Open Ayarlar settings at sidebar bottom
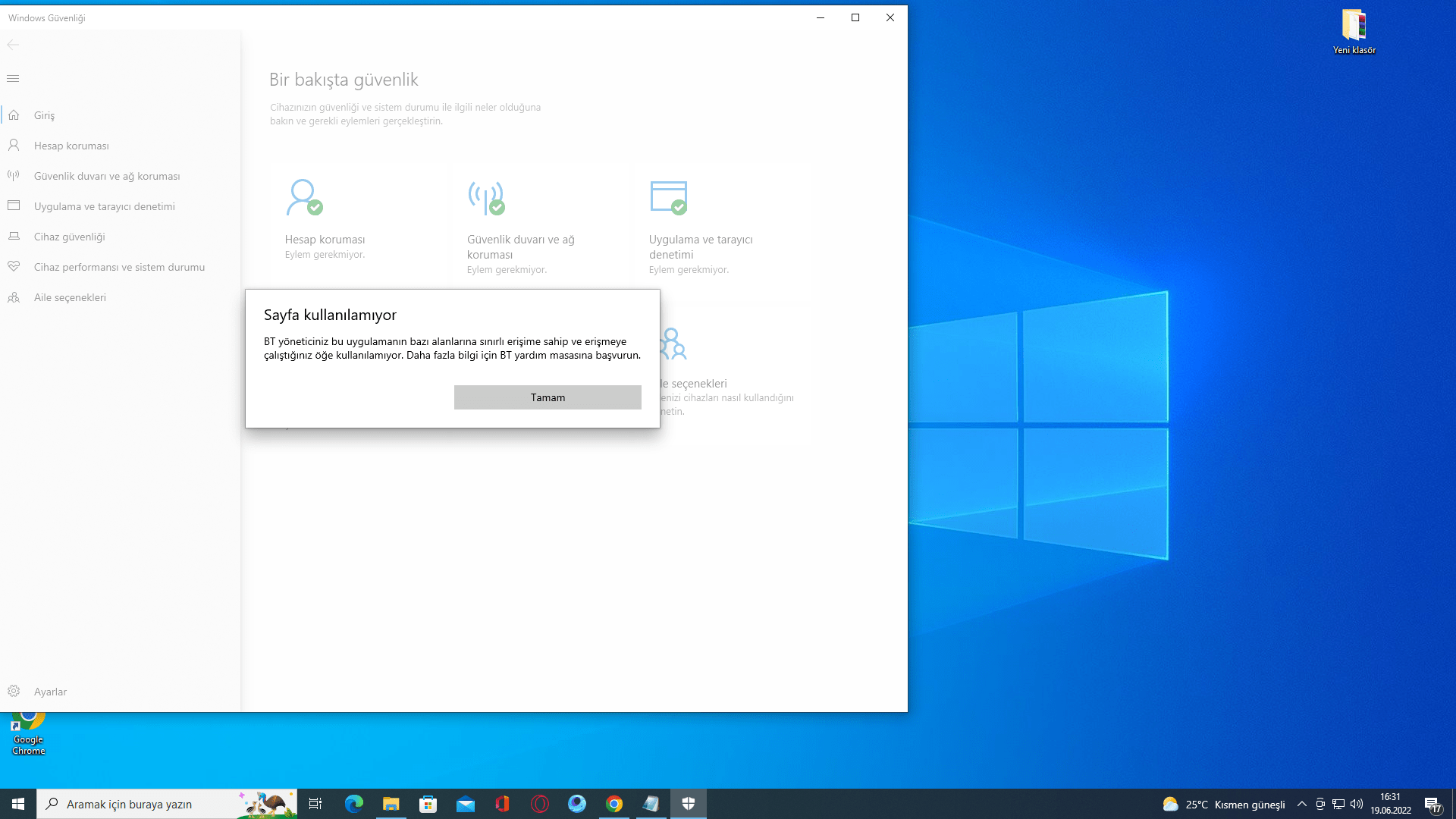1456x819 pixels. click(x=121, y=692)
